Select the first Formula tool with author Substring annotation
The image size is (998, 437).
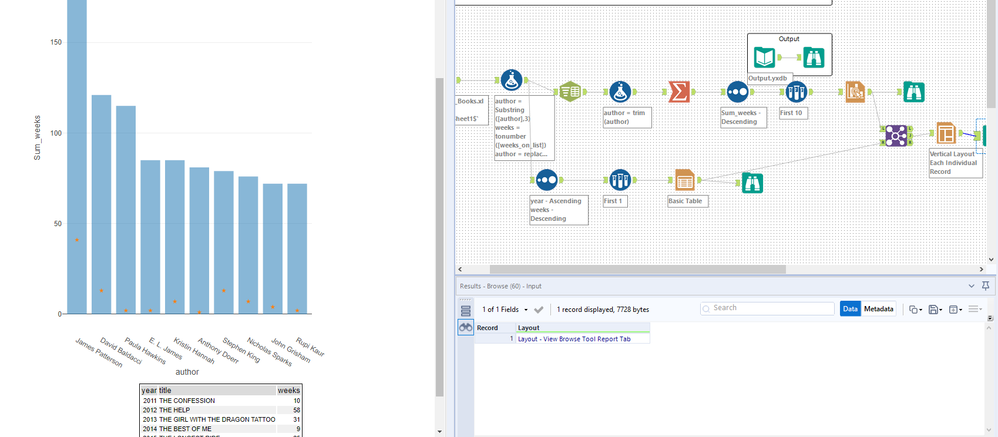coord(512,80)
